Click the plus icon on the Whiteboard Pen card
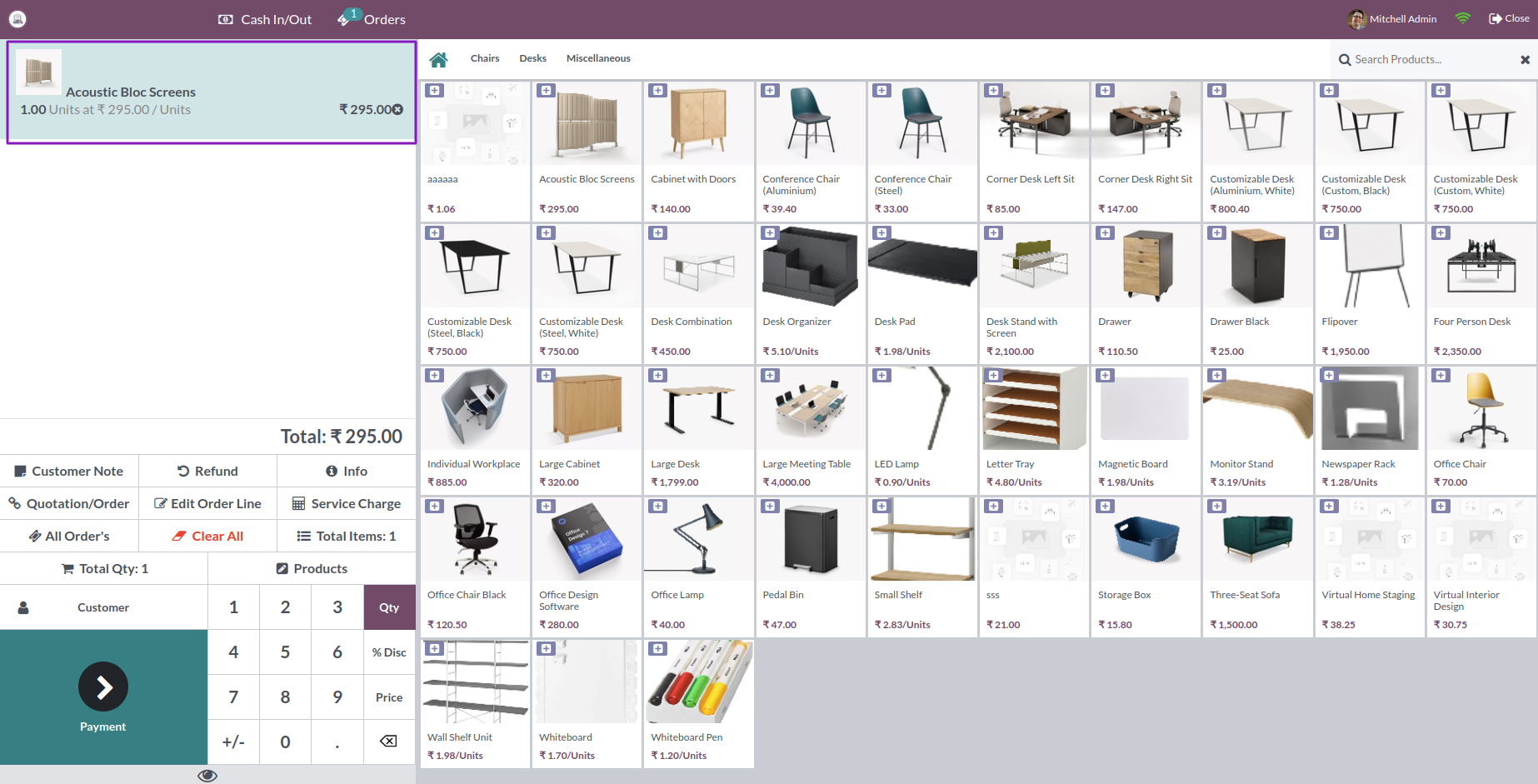The width and height of the screenshot is (1538, 784). point(658,647)
